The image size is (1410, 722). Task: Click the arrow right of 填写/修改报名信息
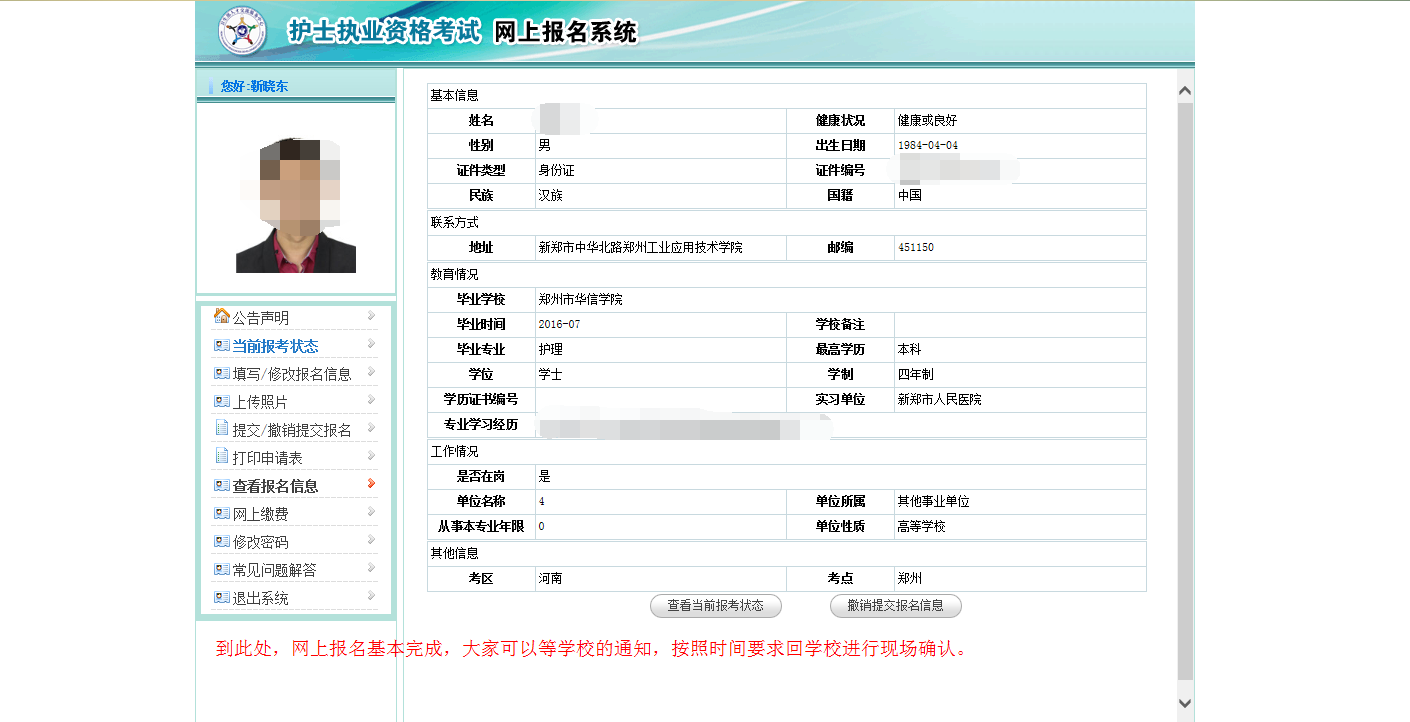[x=371, y=372]
